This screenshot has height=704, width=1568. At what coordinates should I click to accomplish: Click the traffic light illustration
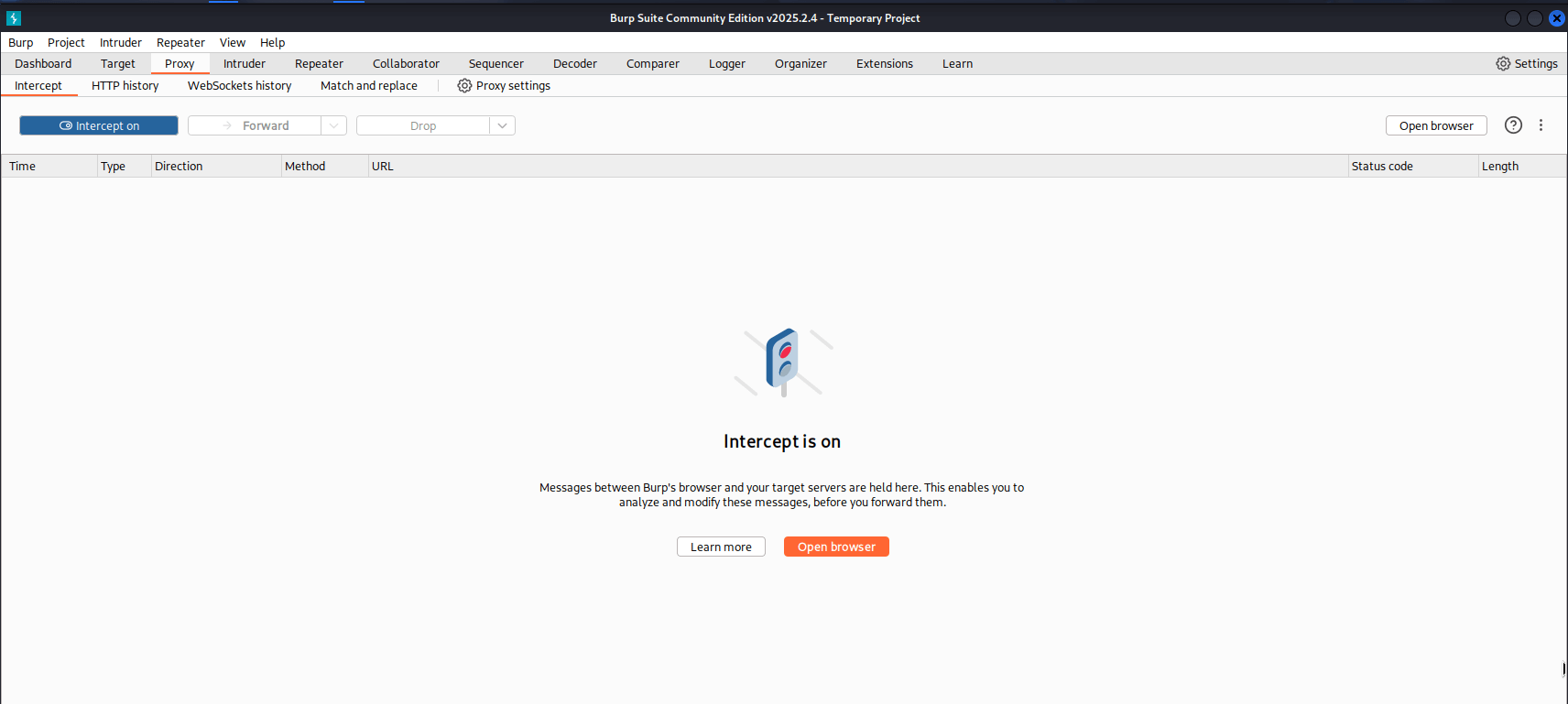coord(783,363)
